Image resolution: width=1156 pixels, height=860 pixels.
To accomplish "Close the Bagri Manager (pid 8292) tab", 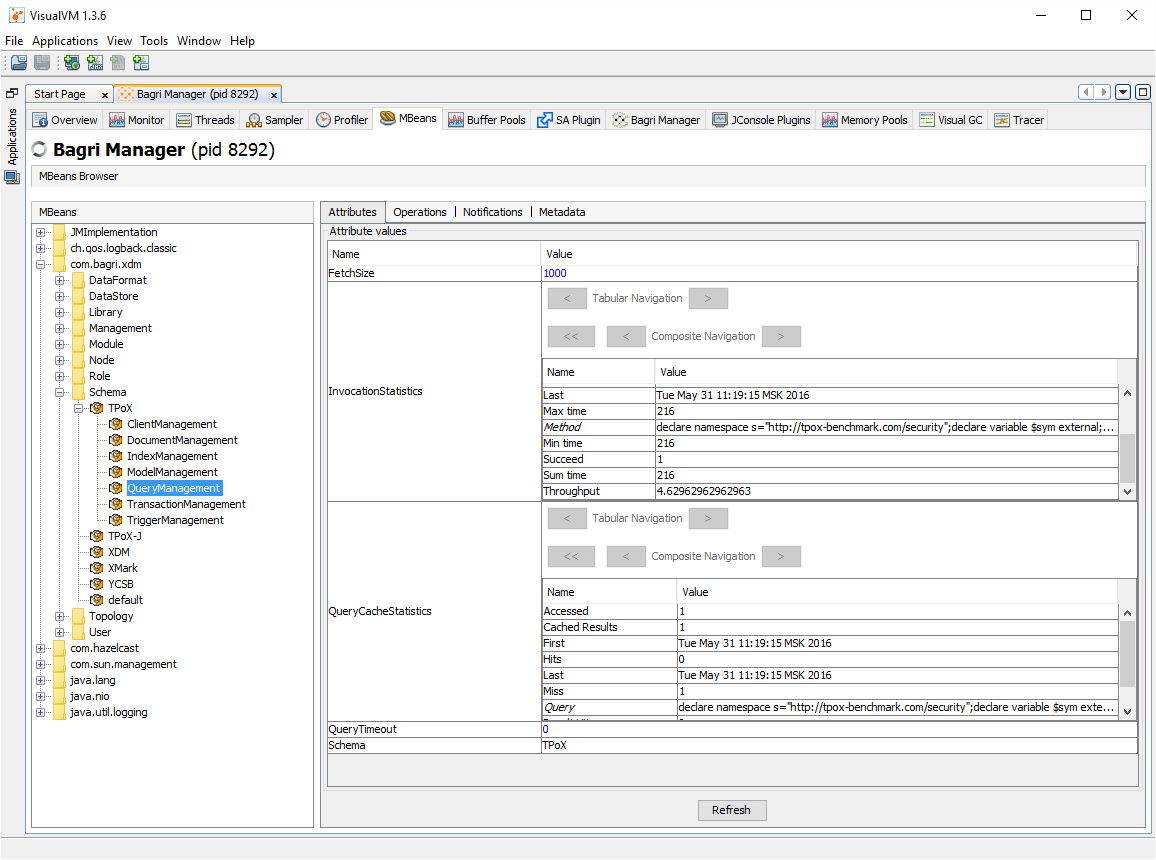I will pyautogui.click(x=274, y=95).
